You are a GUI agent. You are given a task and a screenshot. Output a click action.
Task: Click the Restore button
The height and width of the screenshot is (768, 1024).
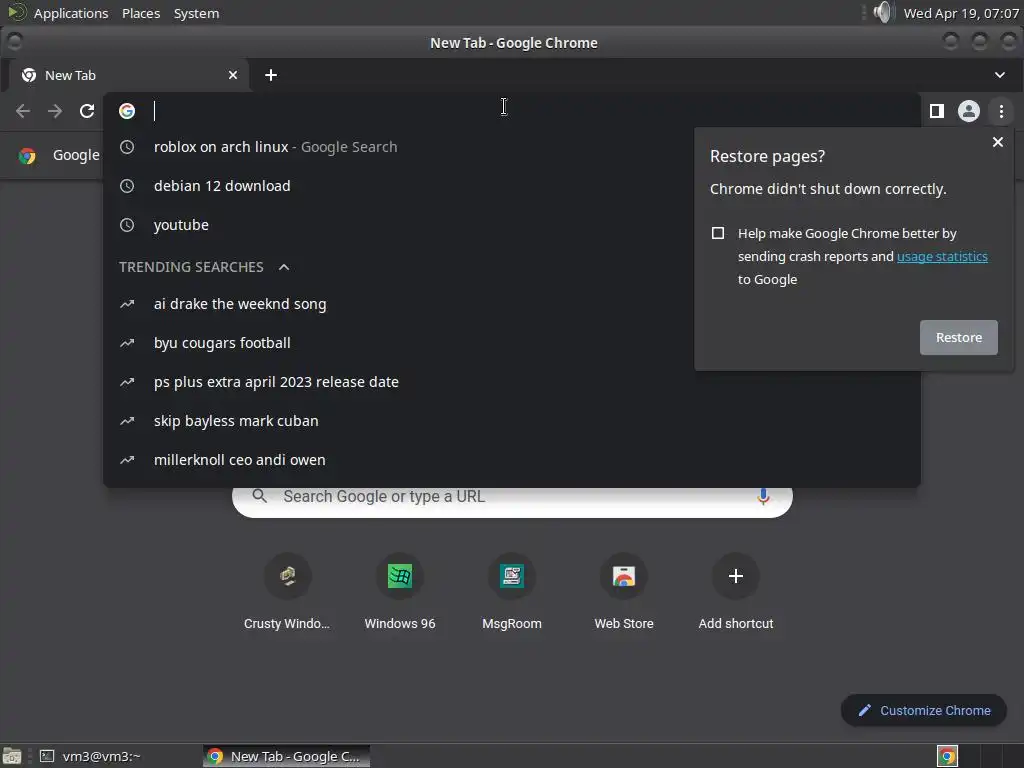pyautogui.click(x=958, y=338)
